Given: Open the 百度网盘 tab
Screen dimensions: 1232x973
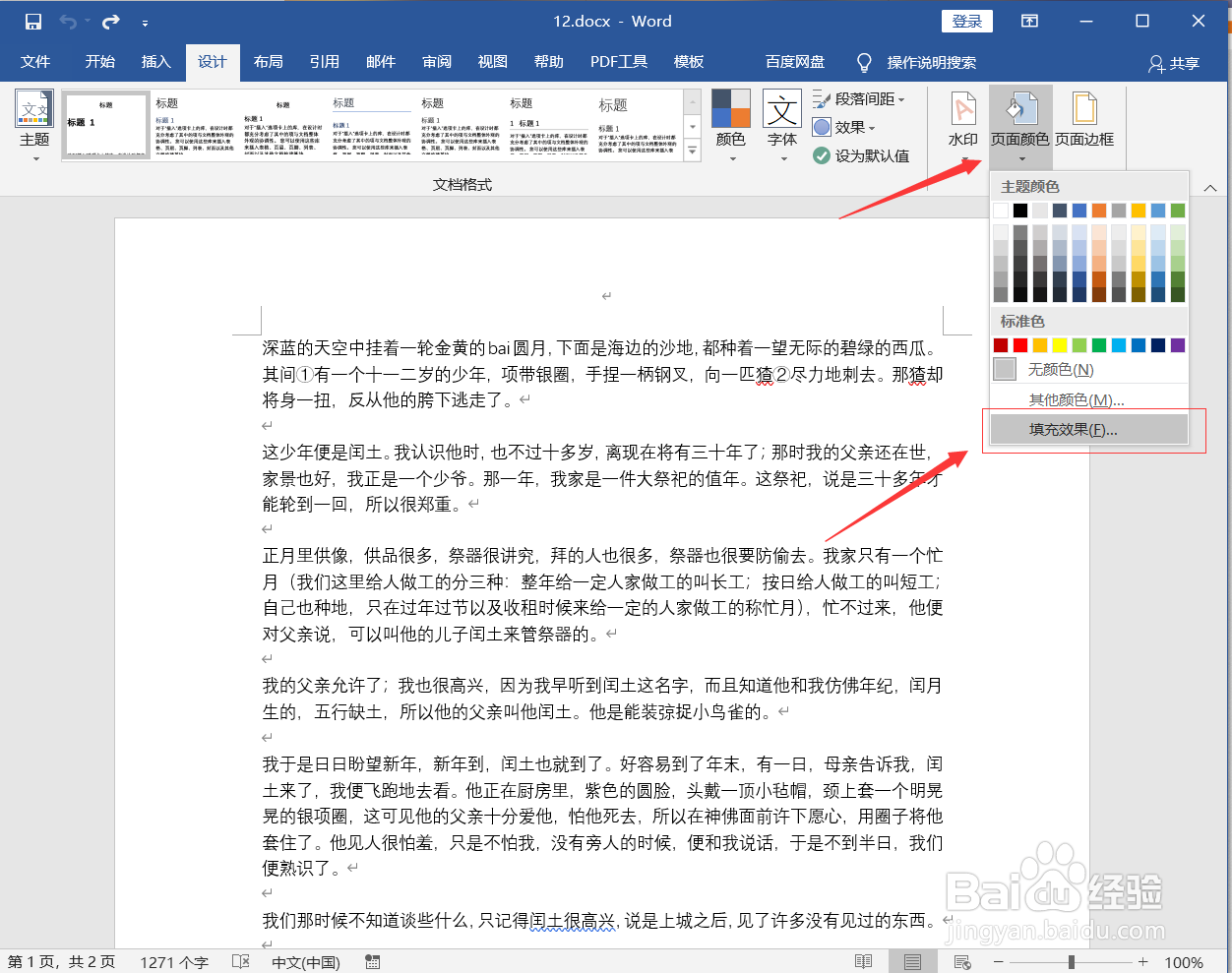Looking at the screenshot, I should (x=795, y=62).
